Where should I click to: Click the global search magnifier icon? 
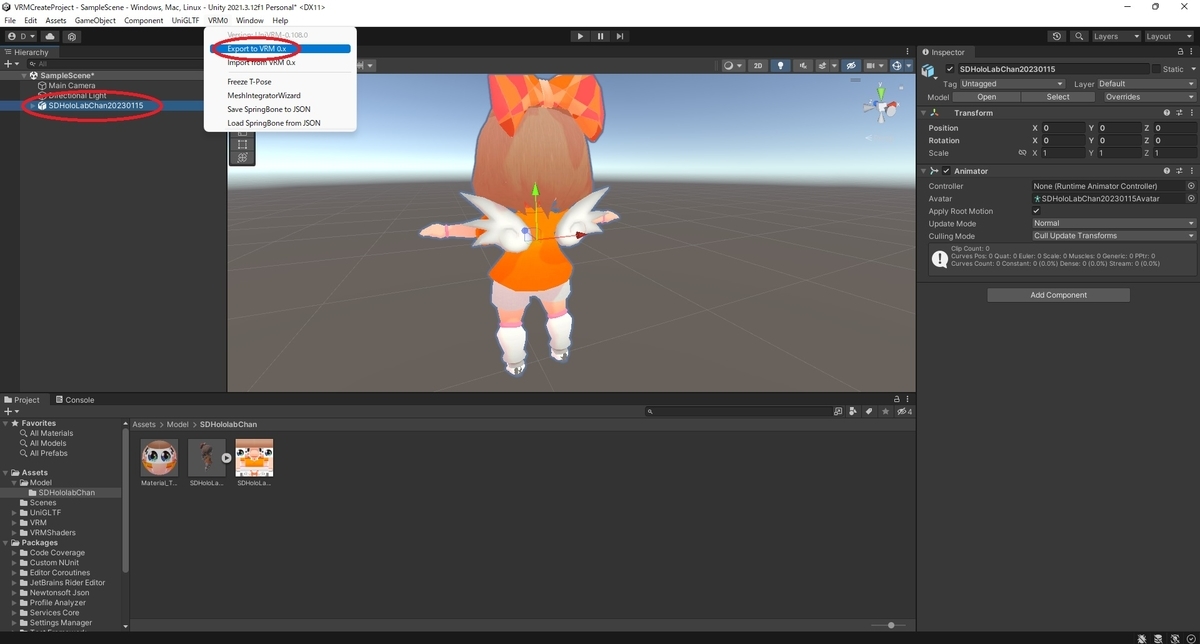1079,36
